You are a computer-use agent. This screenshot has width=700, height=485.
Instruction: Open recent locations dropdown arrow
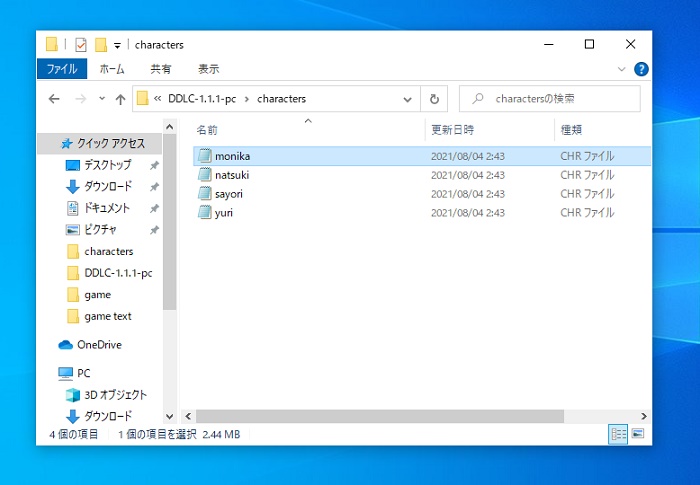pyautogui.click(x=102, y=98)
